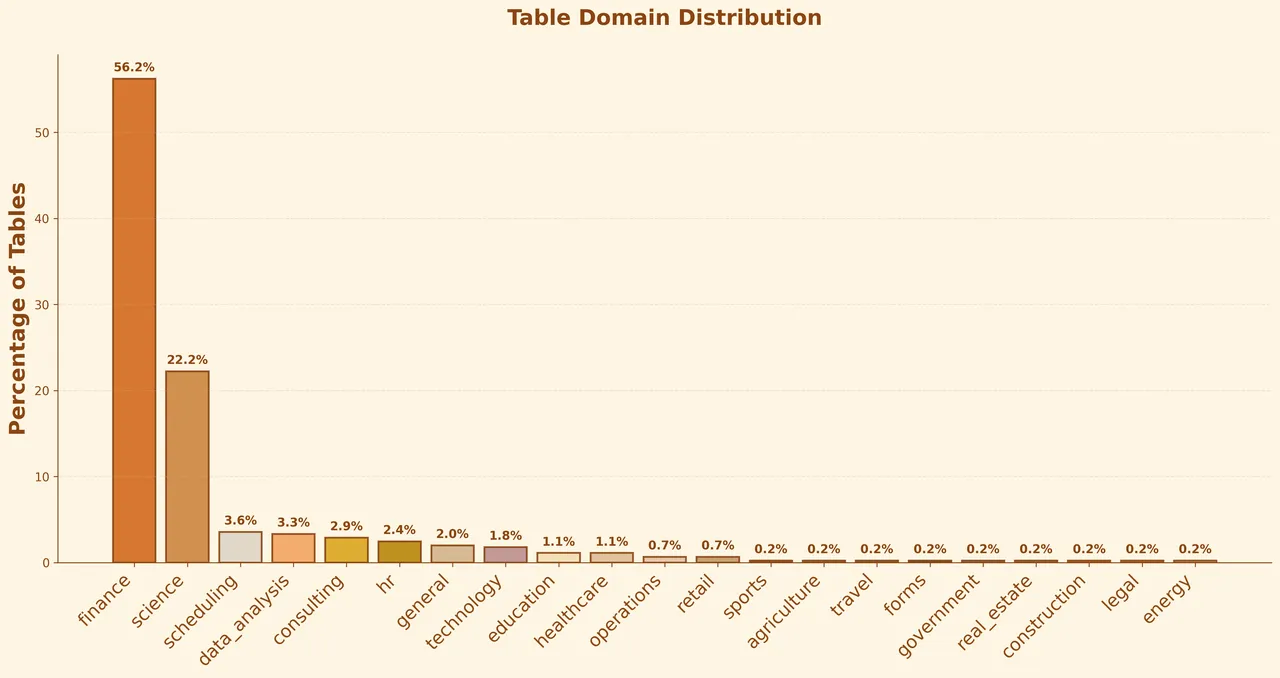Click the hr bar
The width and height of the screenshot is (1280, 678).
[x=399, y=552]
